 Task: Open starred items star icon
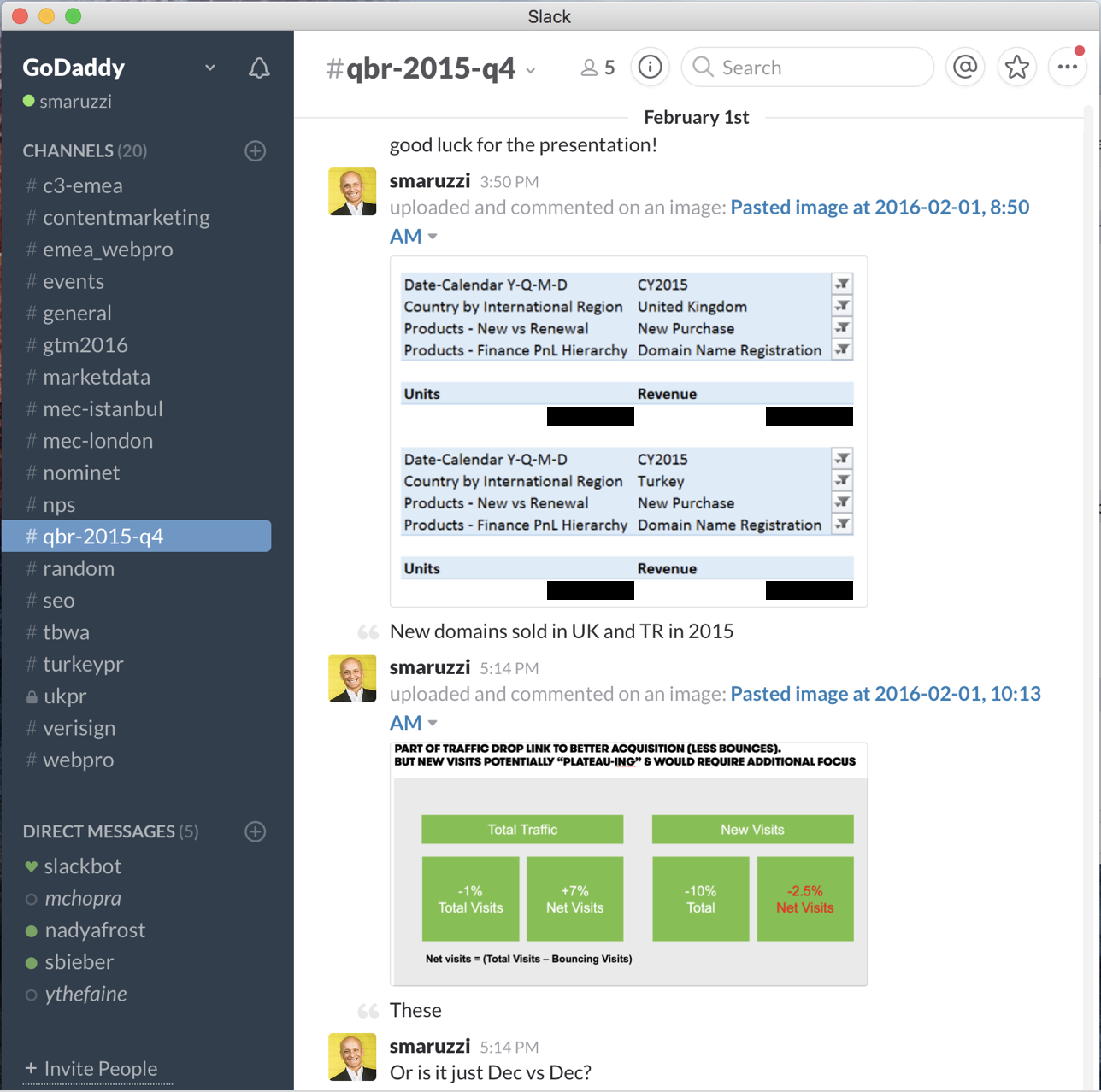pos(1016,67)
